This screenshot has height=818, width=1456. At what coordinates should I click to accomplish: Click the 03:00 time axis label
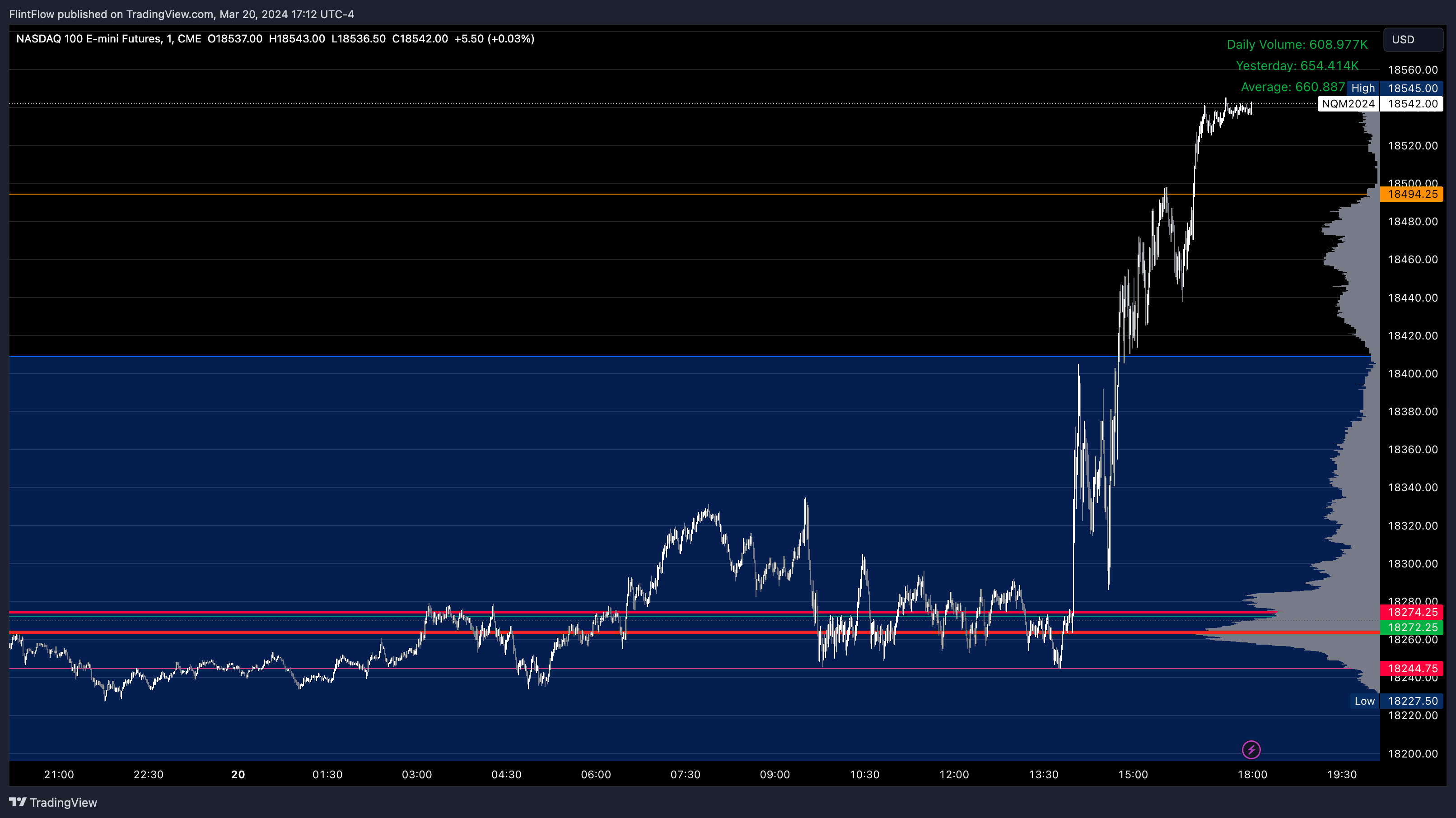pos(416,775)
